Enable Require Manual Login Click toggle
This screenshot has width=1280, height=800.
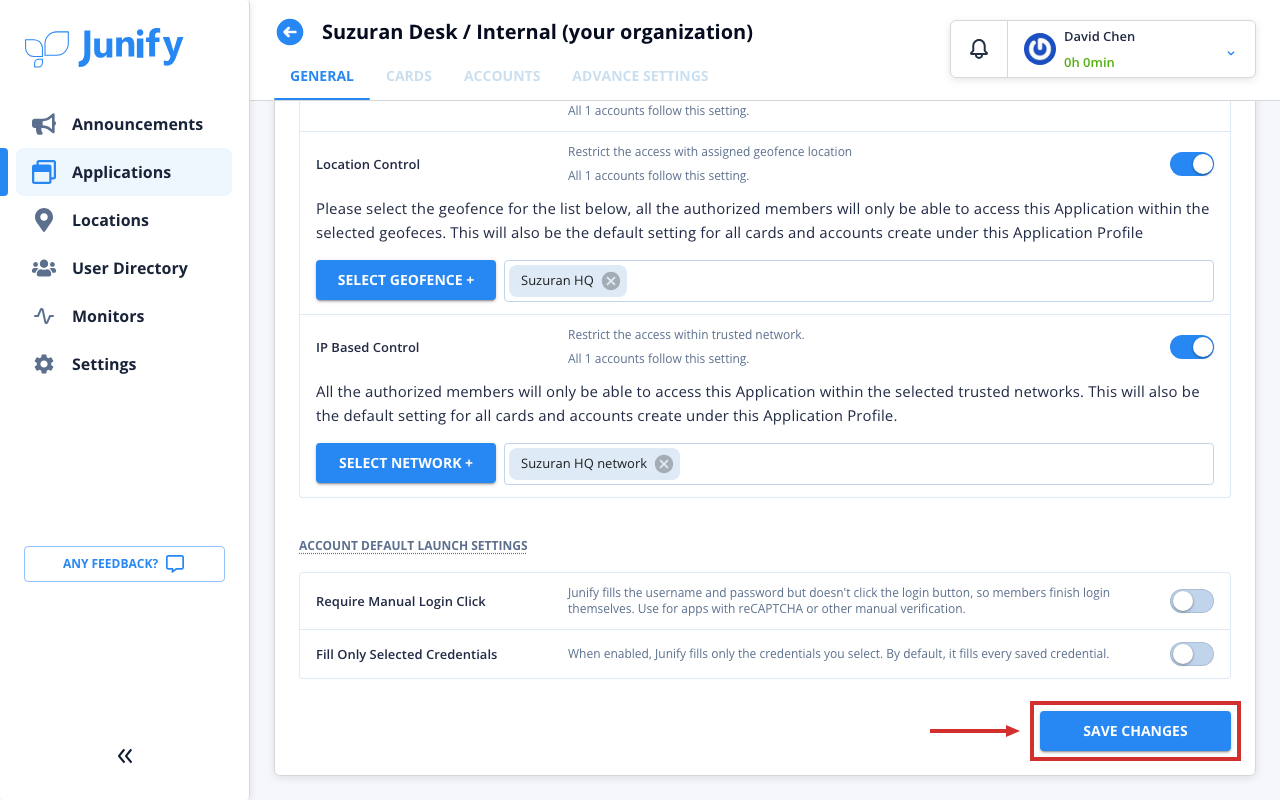click(1192, 601)
